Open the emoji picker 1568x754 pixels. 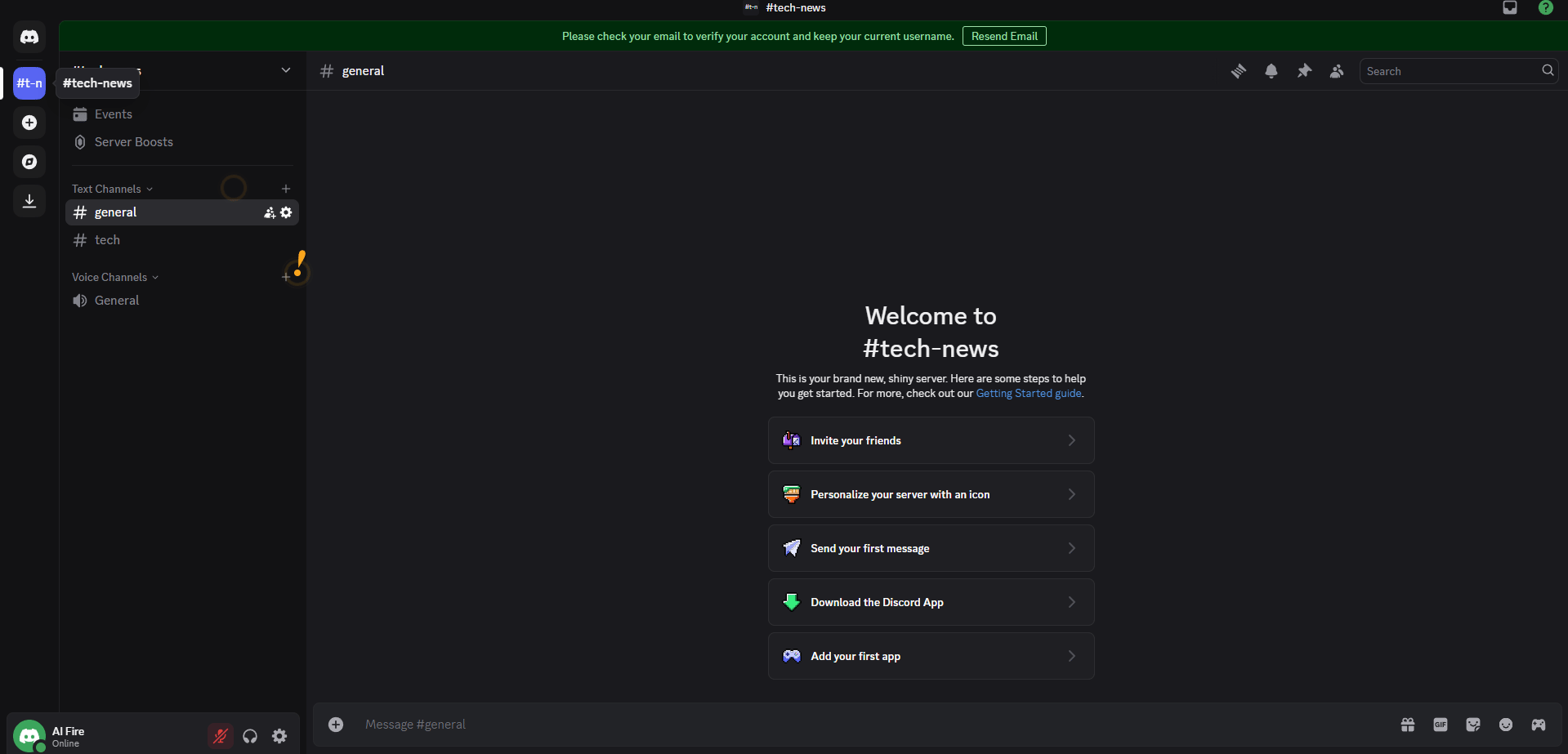coord(1506,725)
